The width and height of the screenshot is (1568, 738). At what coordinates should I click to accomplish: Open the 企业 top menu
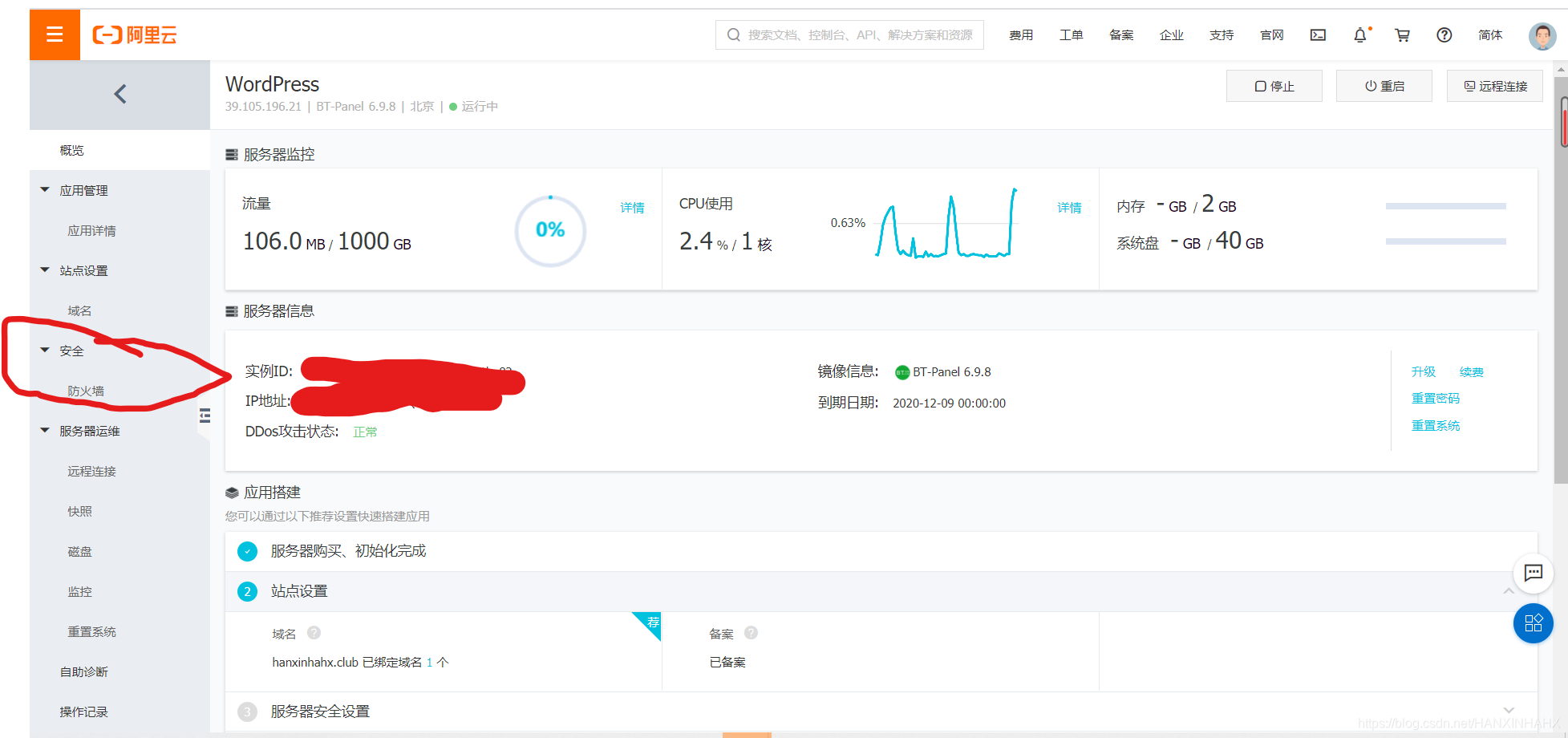1171,34
